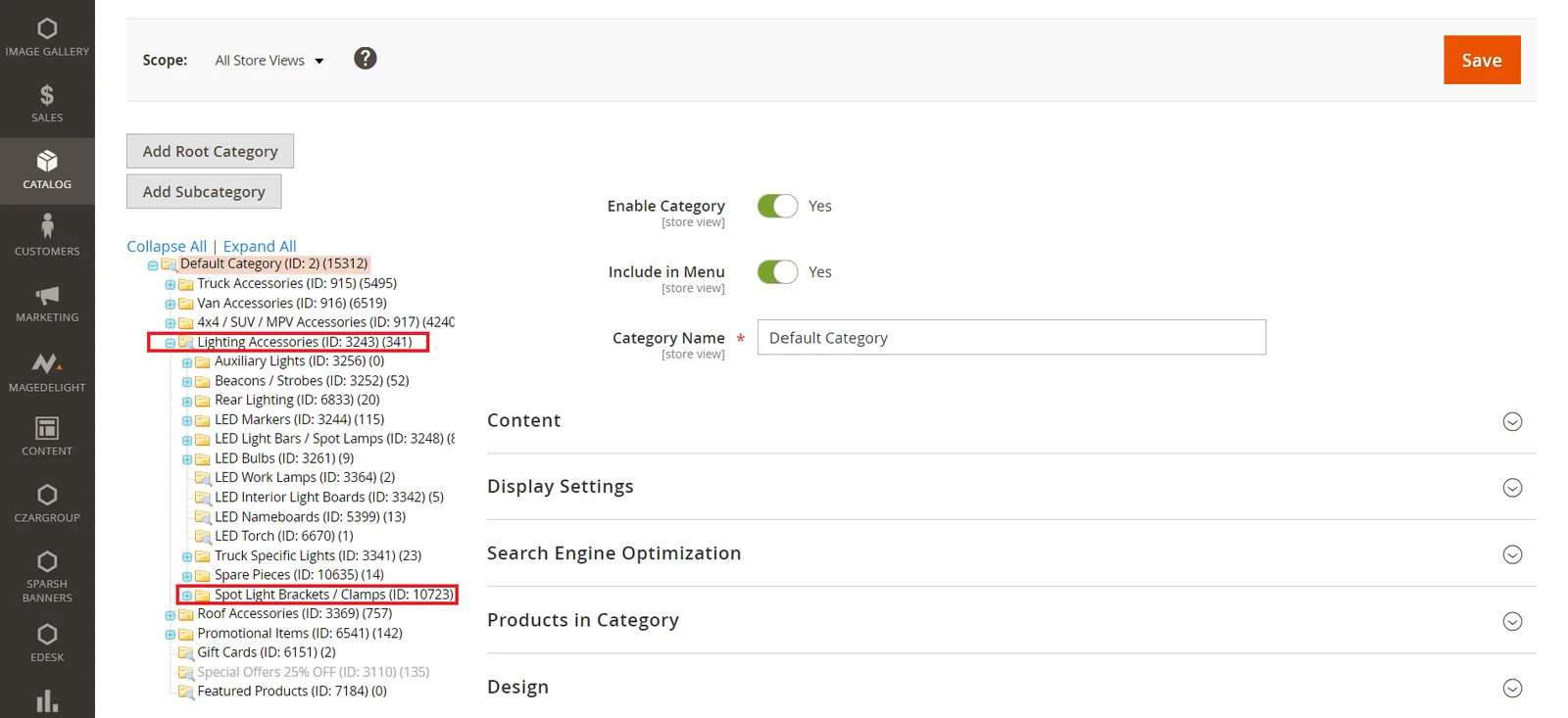Collapse the Default Category tree node
The width and height of the screenshot is (1568, 718).
(153, 265)
